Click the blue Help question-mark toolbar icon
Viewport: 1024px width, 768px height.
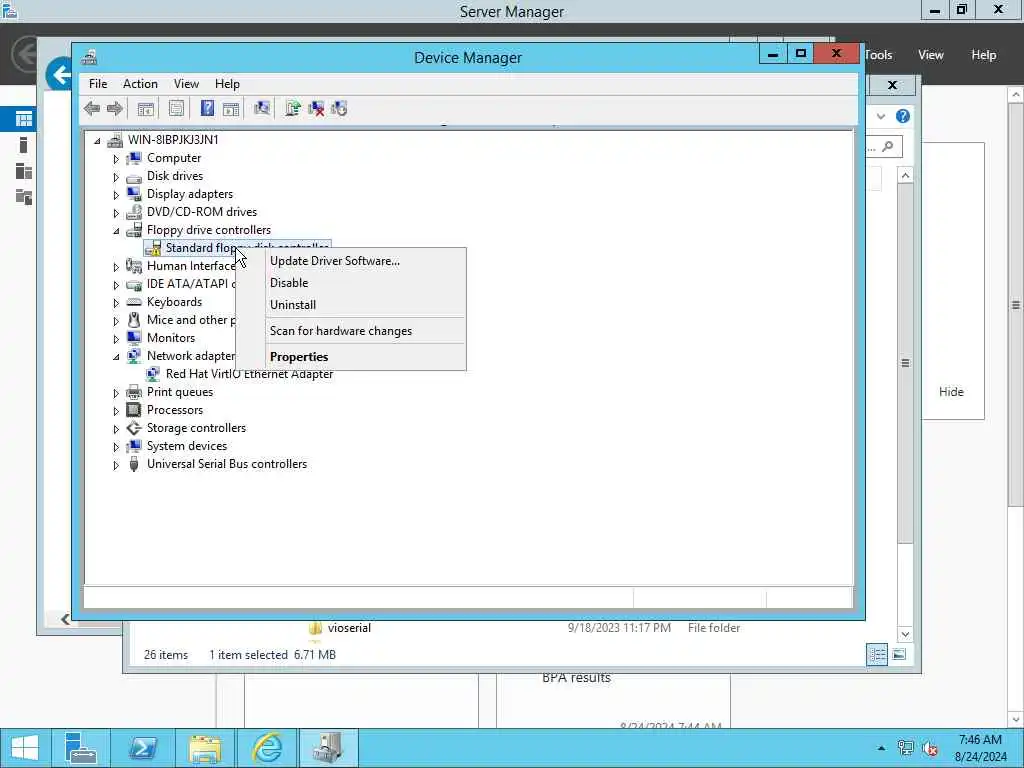[x=207, y=108]
